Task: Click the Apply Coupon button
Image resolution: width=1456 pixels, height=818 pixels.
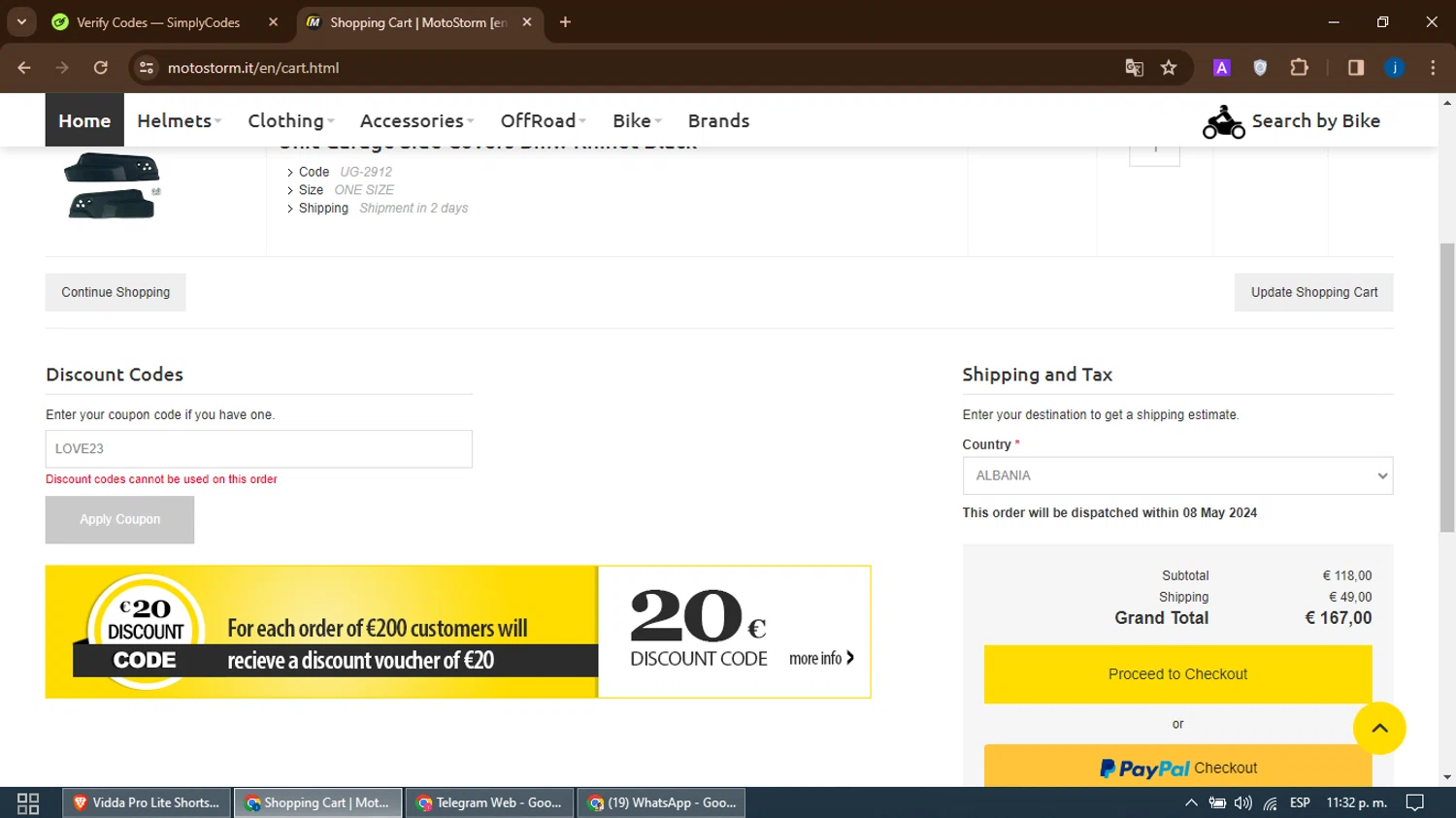Action: click(x=119, y=520)
